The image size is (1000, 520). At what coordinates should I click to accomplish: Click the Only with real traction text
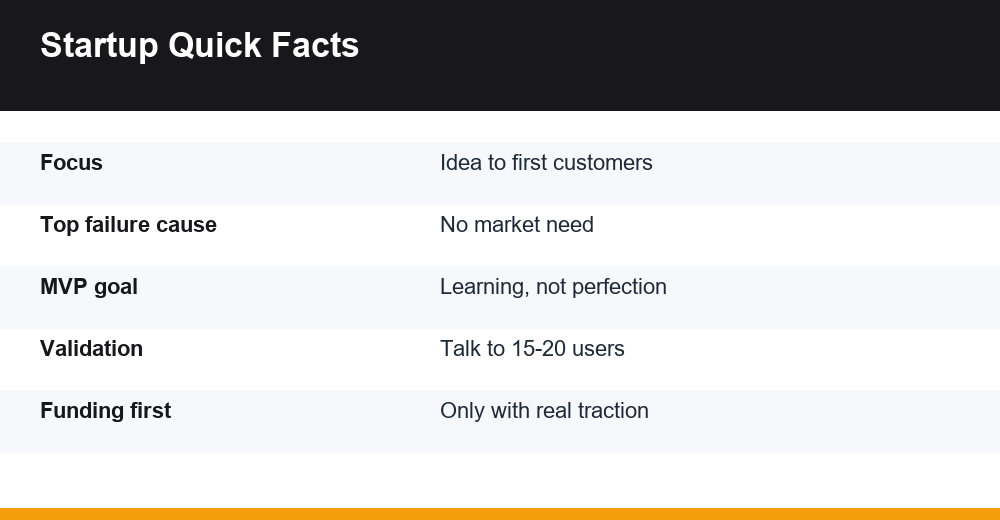[x=544, y=410]
